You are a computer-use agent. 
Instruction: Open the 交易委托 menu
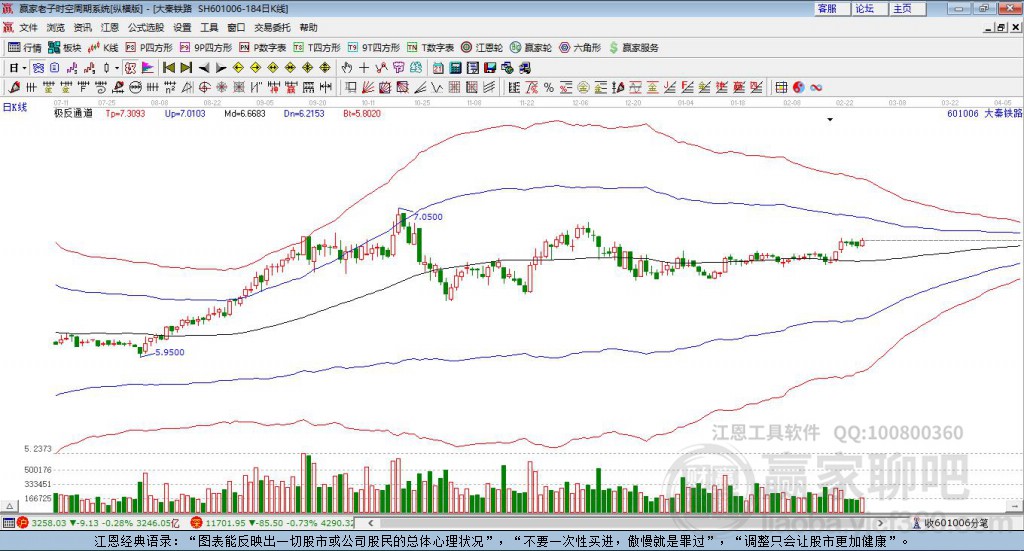[272, 27]
